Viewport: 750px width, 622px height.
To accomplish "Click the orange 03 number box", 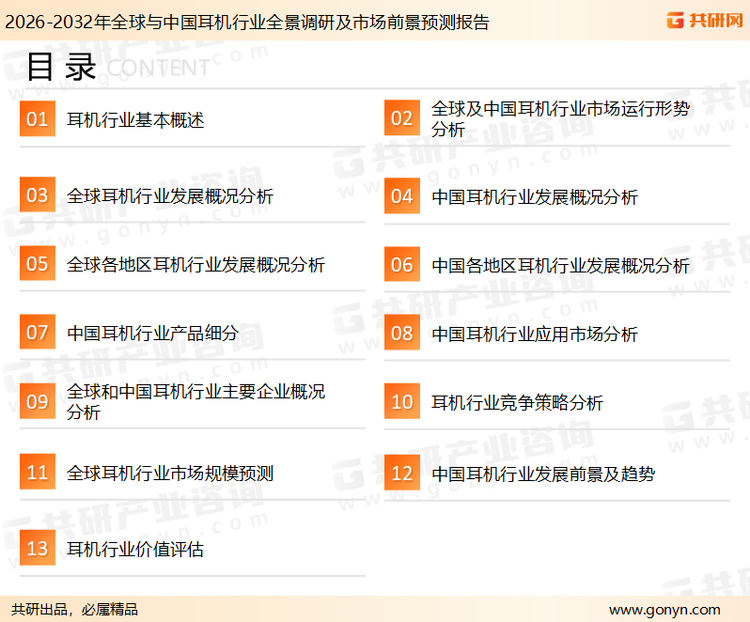I will click(37, 195).
